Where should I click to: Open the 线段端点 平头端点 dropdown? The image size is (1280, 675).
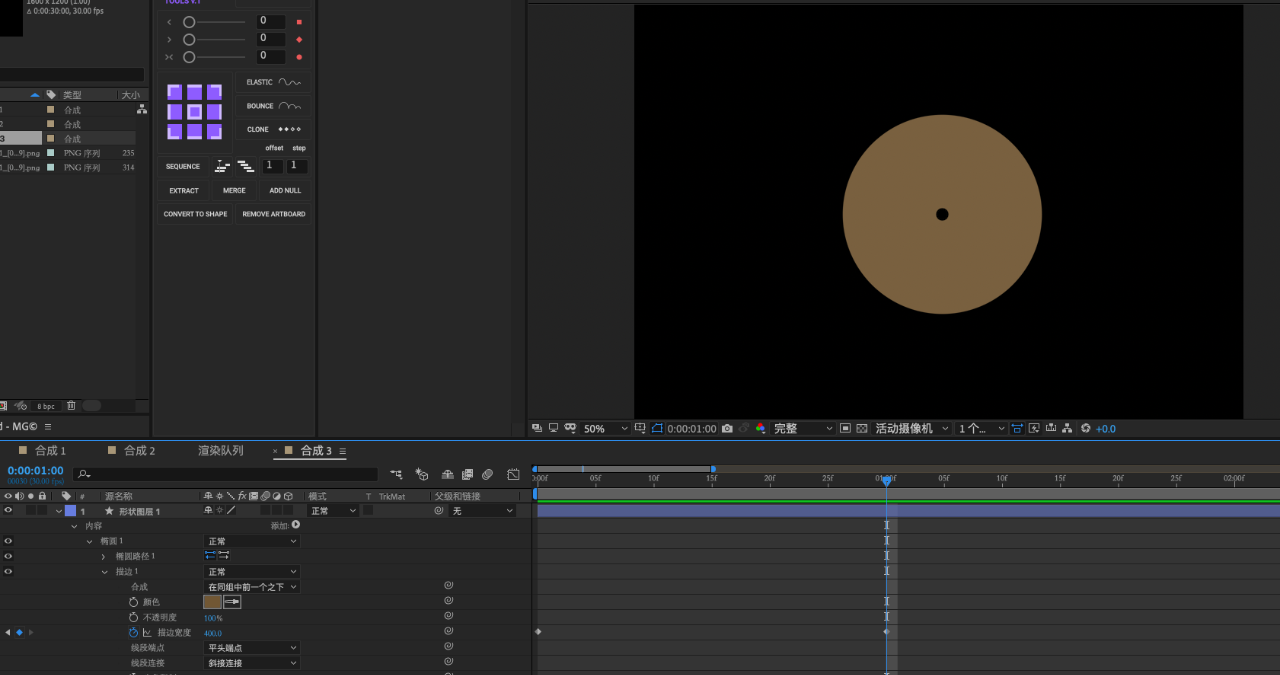pyautogui.click(x=252, y=648)
